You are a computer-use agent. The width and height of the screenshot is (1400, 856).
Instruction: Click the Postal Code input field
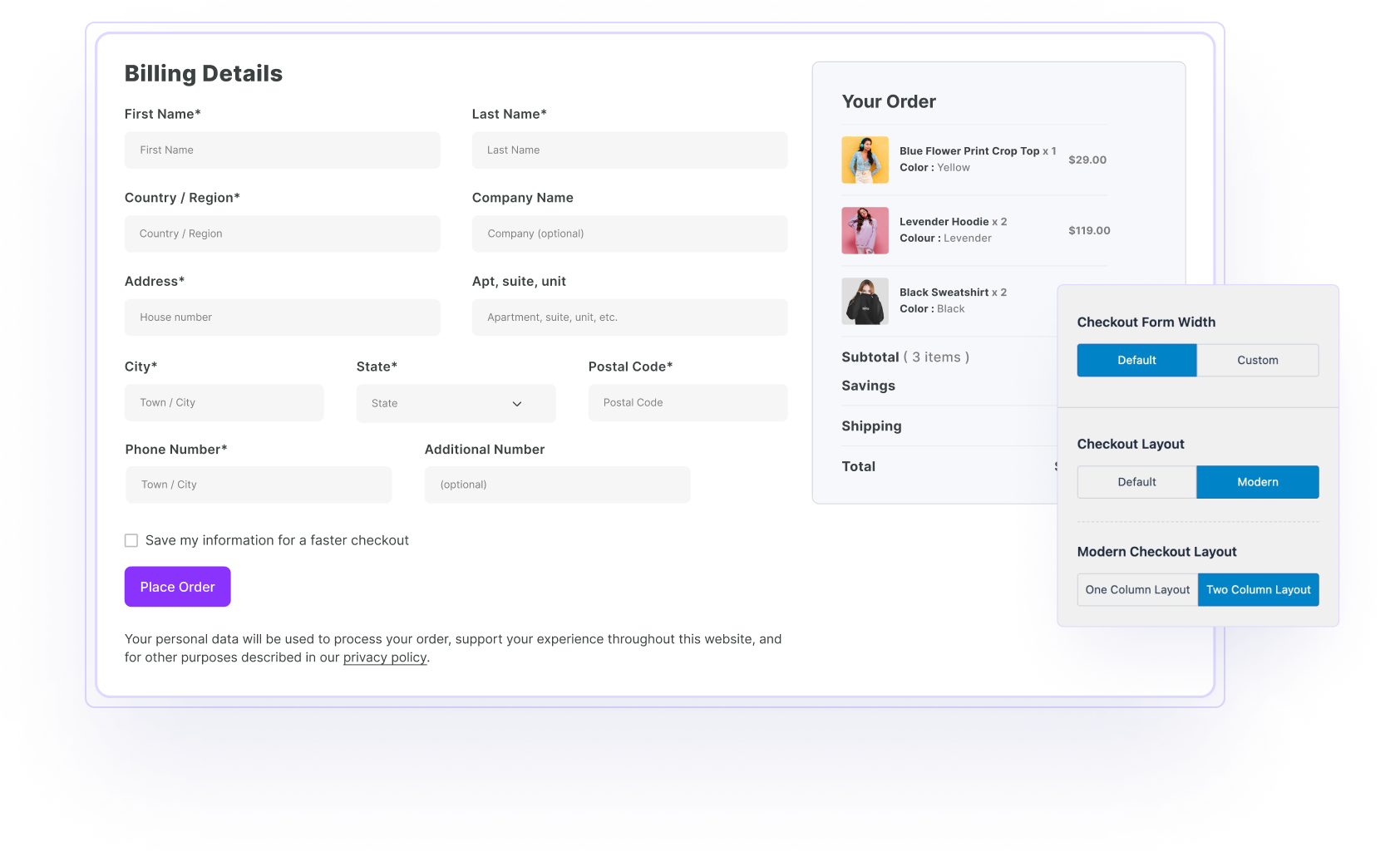(688, 402)
